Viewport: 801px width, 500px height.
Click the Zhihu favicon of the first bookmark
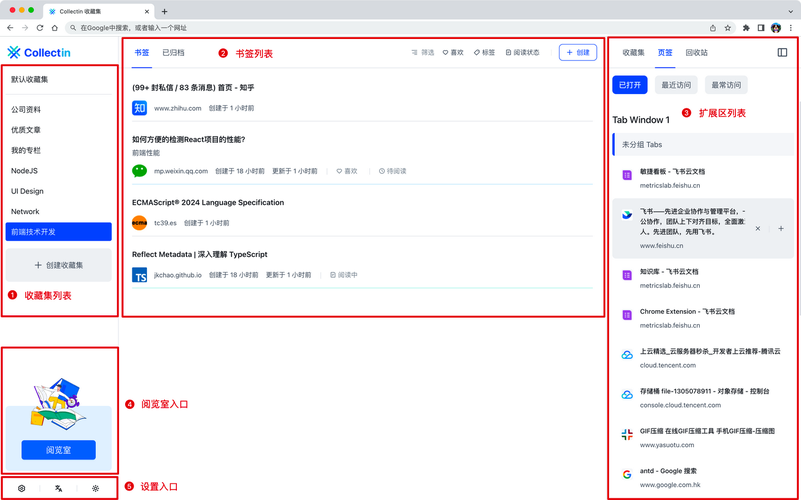coord(139,108)
